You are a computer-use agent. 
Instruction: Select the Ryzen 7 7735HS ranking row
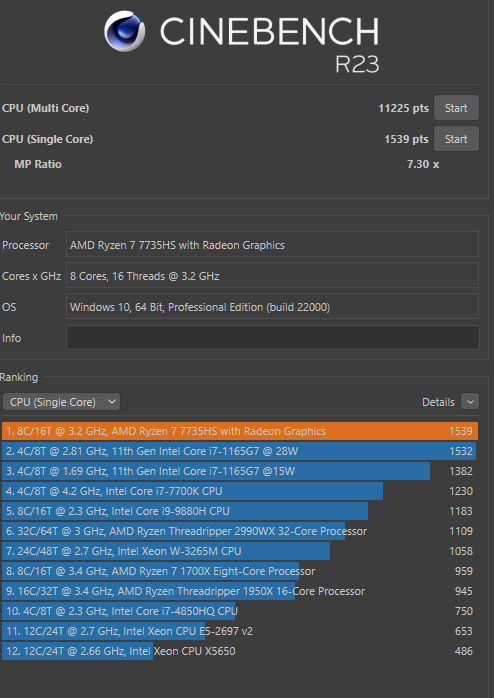tap(240, 431)
